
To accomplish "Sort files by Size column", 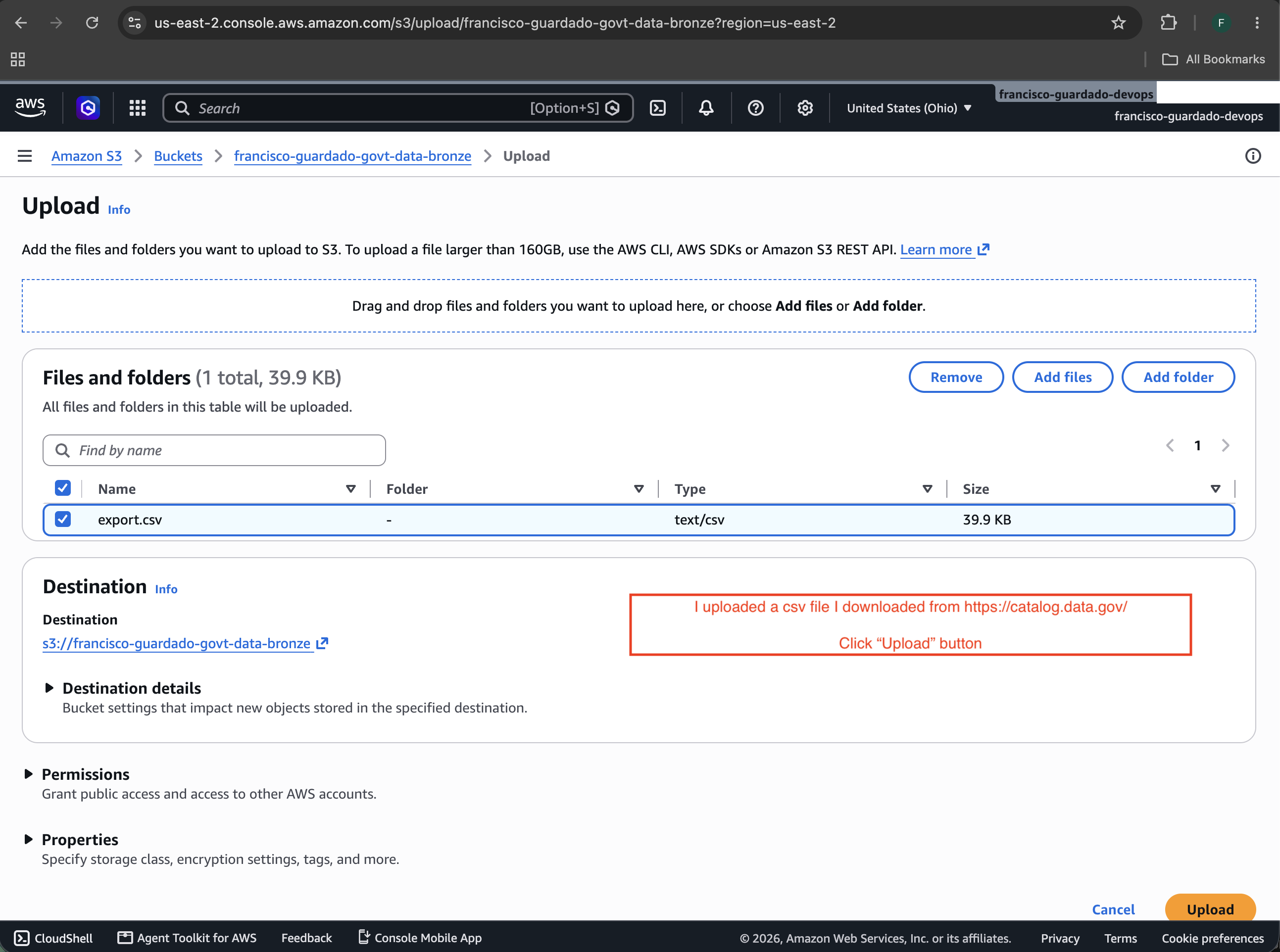I will tap(1216, 489).
